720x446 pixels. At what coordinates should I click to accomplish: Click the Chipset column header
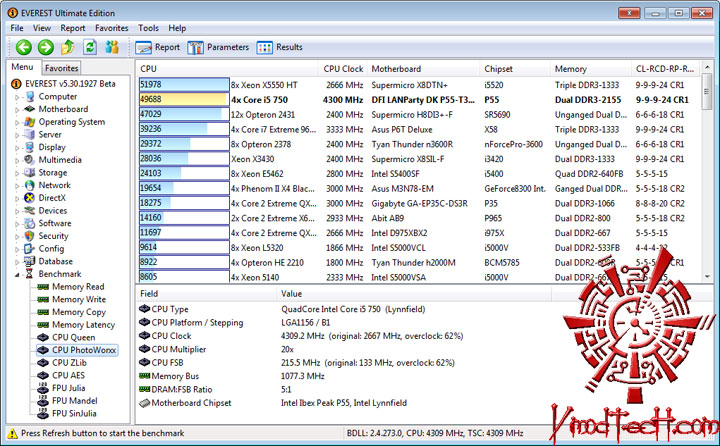tap(515, 68)
